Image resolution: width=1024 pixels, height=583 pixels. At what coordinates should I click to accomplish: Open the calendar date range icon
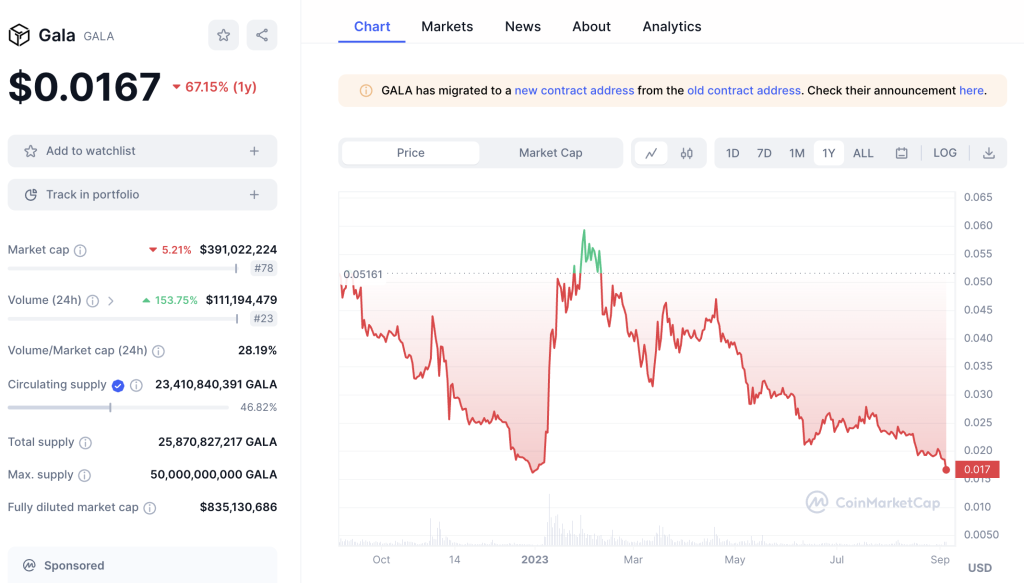(901, 153)
